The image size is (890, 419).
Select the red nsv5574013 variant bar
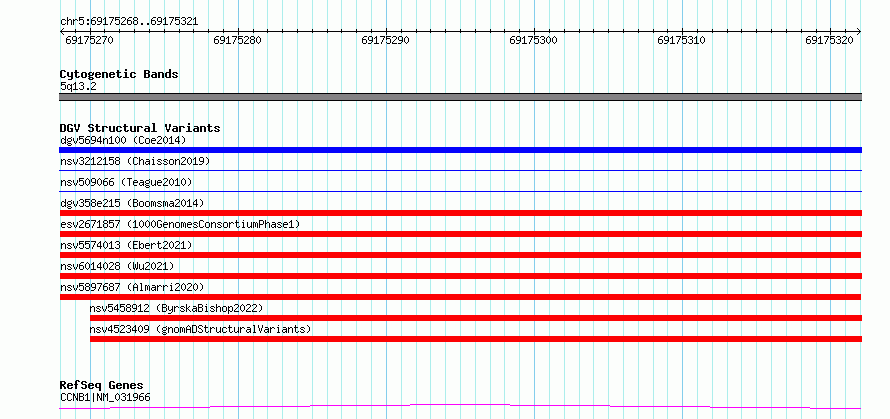point(460,255)
